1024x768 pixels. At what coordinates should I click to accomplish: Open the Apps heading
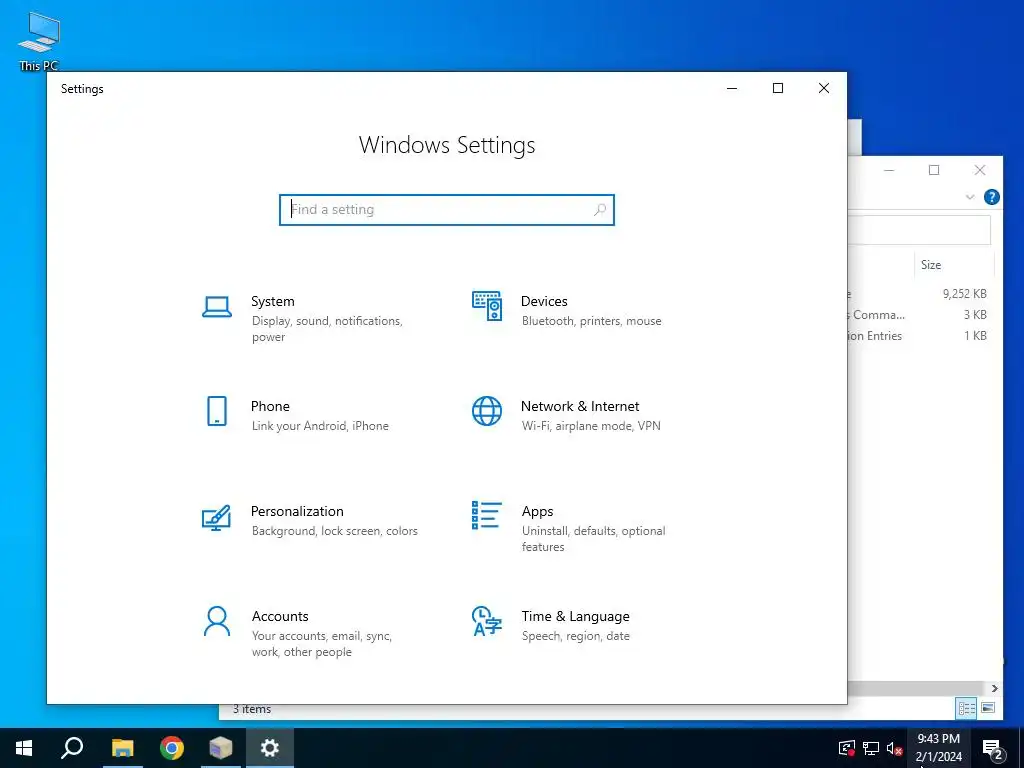click(537, 511)
